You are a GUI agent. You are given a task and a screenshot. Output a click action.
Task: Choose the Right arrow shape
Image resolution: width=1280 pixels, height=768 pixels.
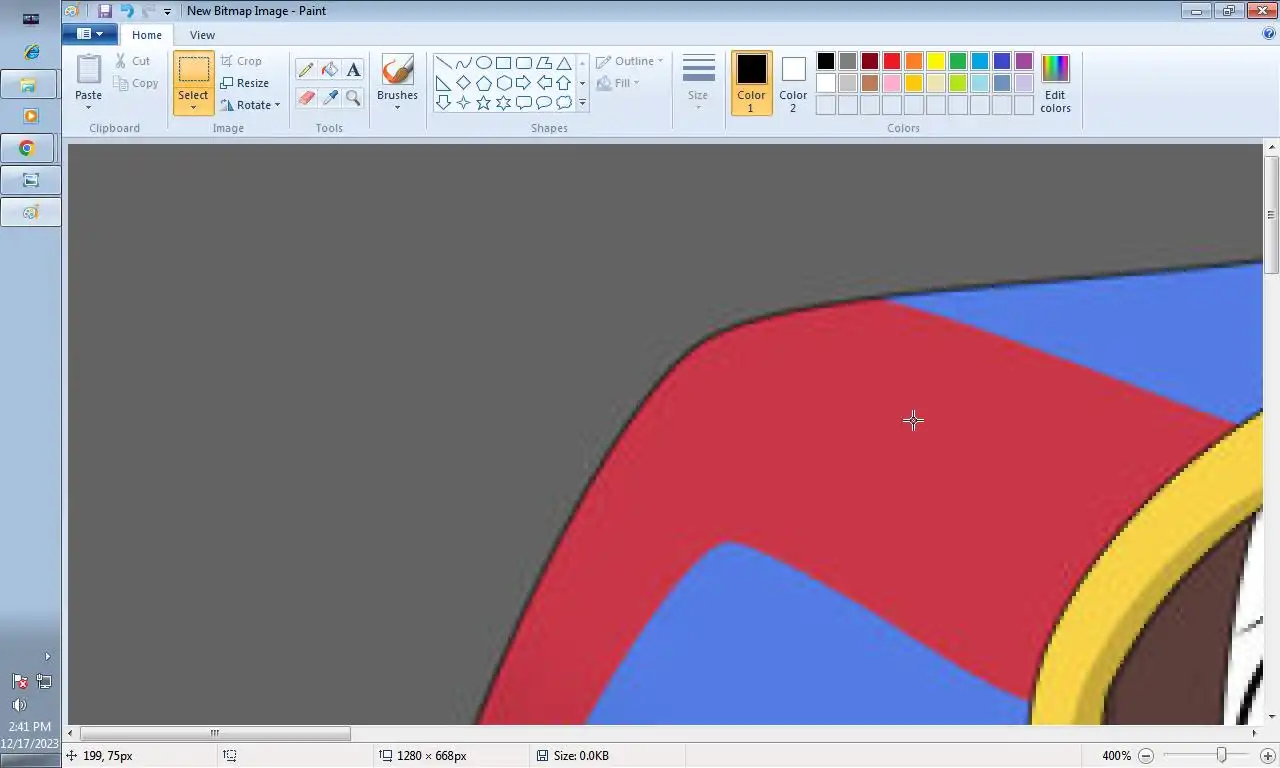point(523,83)
